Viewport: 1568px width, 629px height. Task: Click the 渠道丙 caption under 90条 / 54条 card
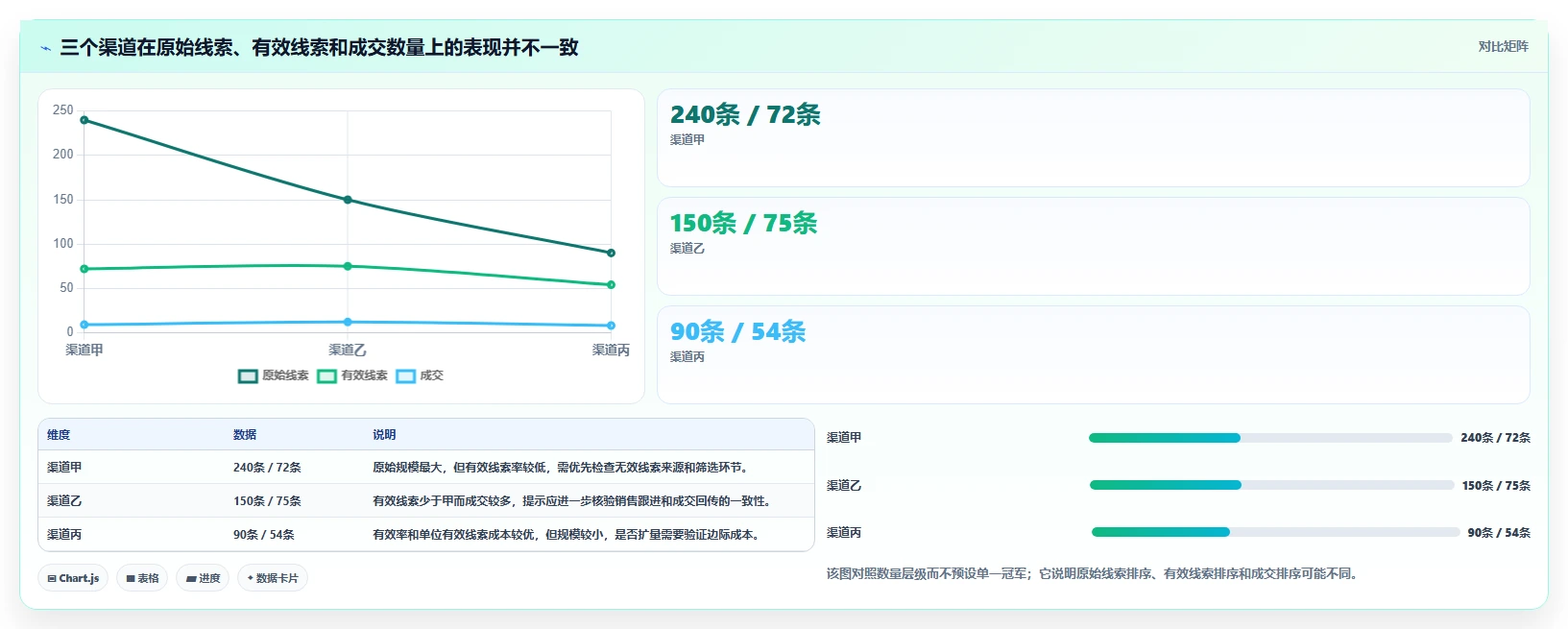tap(688, 357)
